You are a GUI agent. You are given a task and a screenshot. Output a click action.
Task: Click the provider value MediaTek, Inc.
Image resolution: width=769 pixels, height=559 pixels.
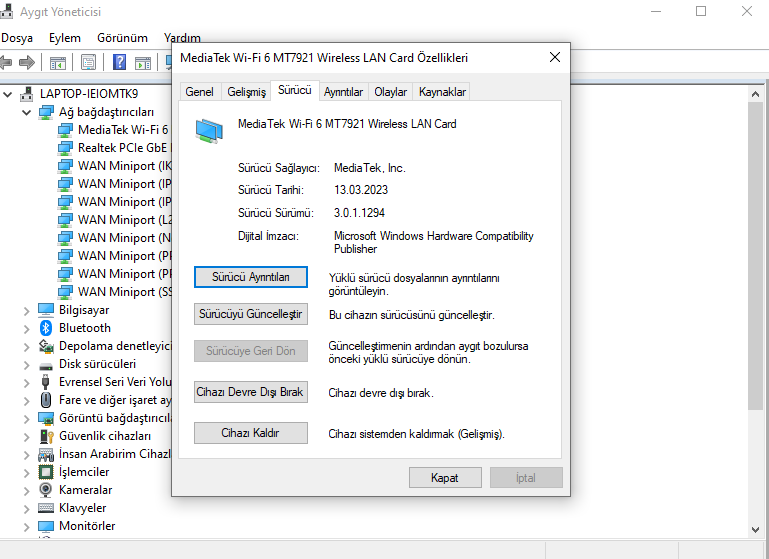370,168
